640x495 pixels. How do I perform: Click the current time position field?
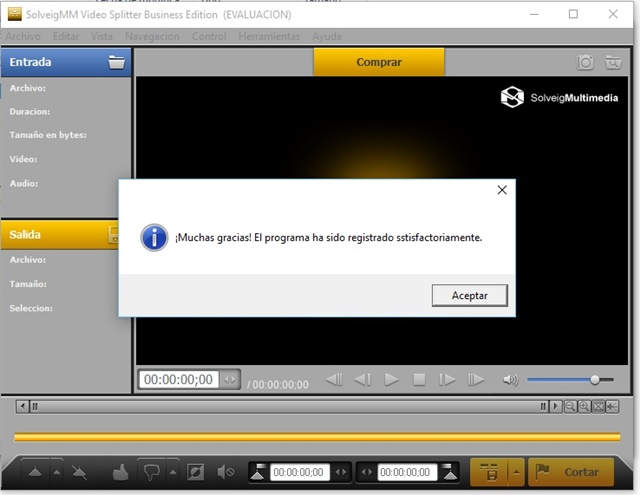click(179, 380)
